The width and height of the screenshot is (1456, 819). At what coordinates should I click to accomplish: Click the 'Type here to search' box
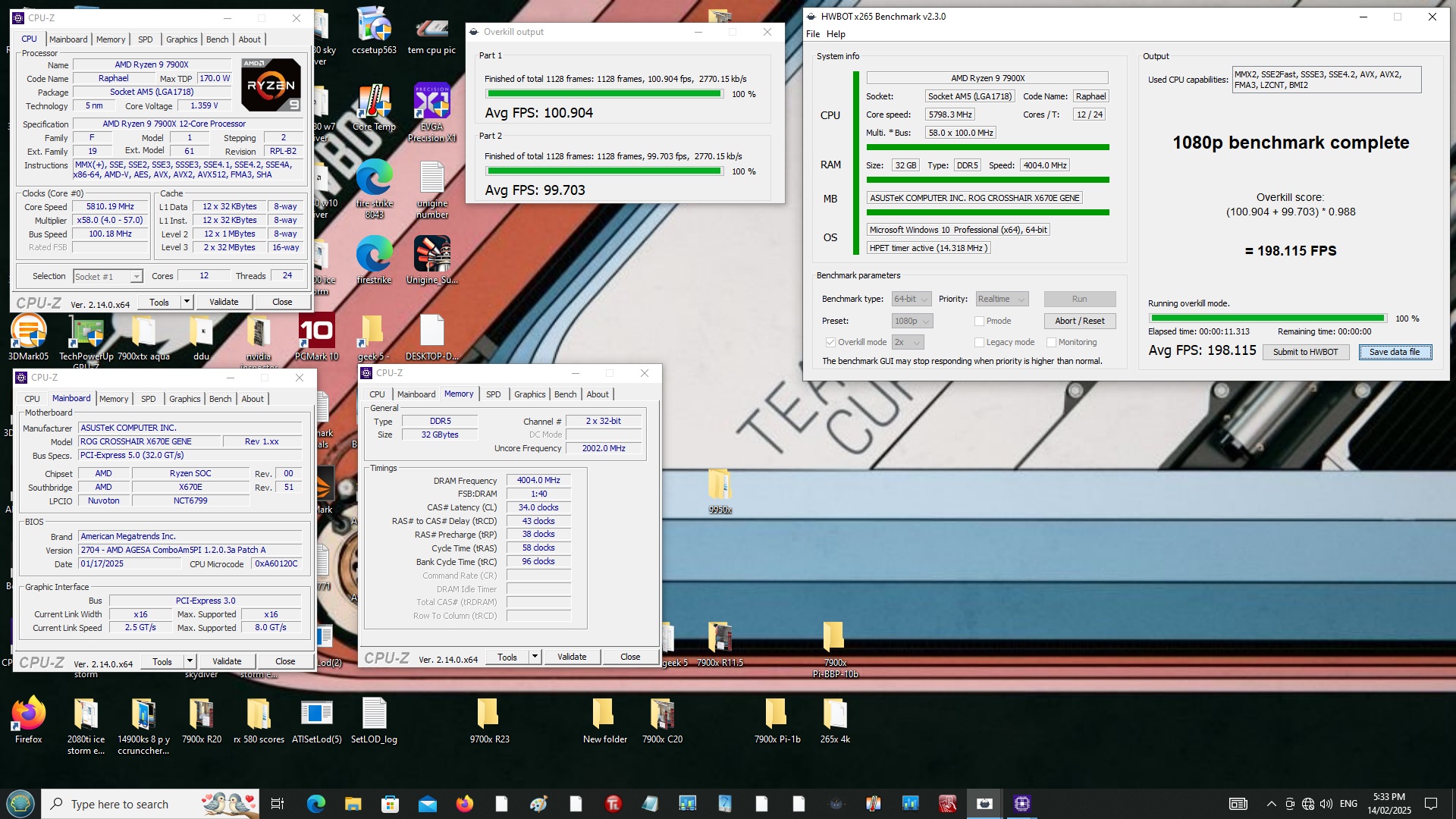(150, 804)
